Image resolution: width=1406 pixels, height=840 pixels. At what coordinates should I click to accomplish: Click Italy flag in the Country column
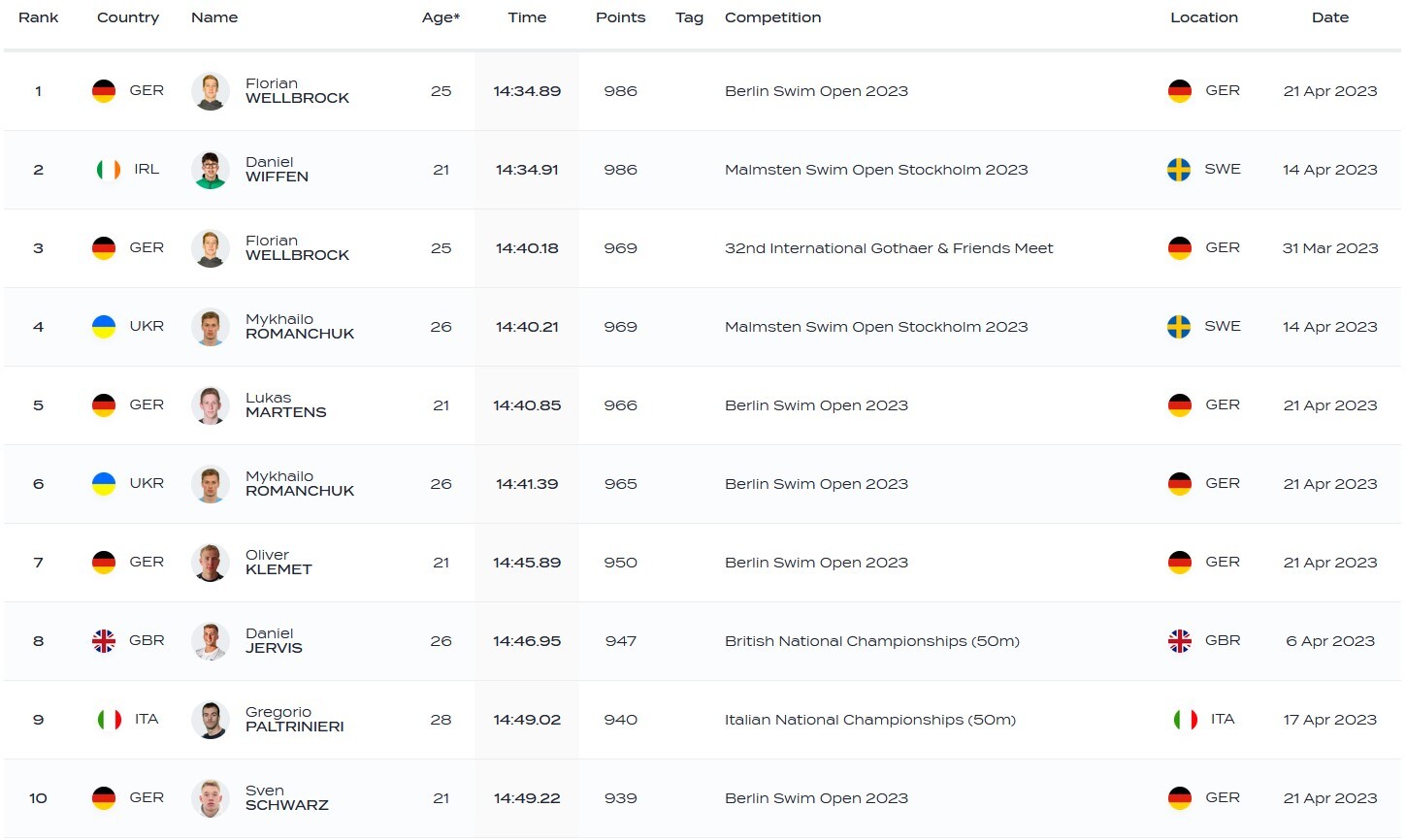coord(109,720)
